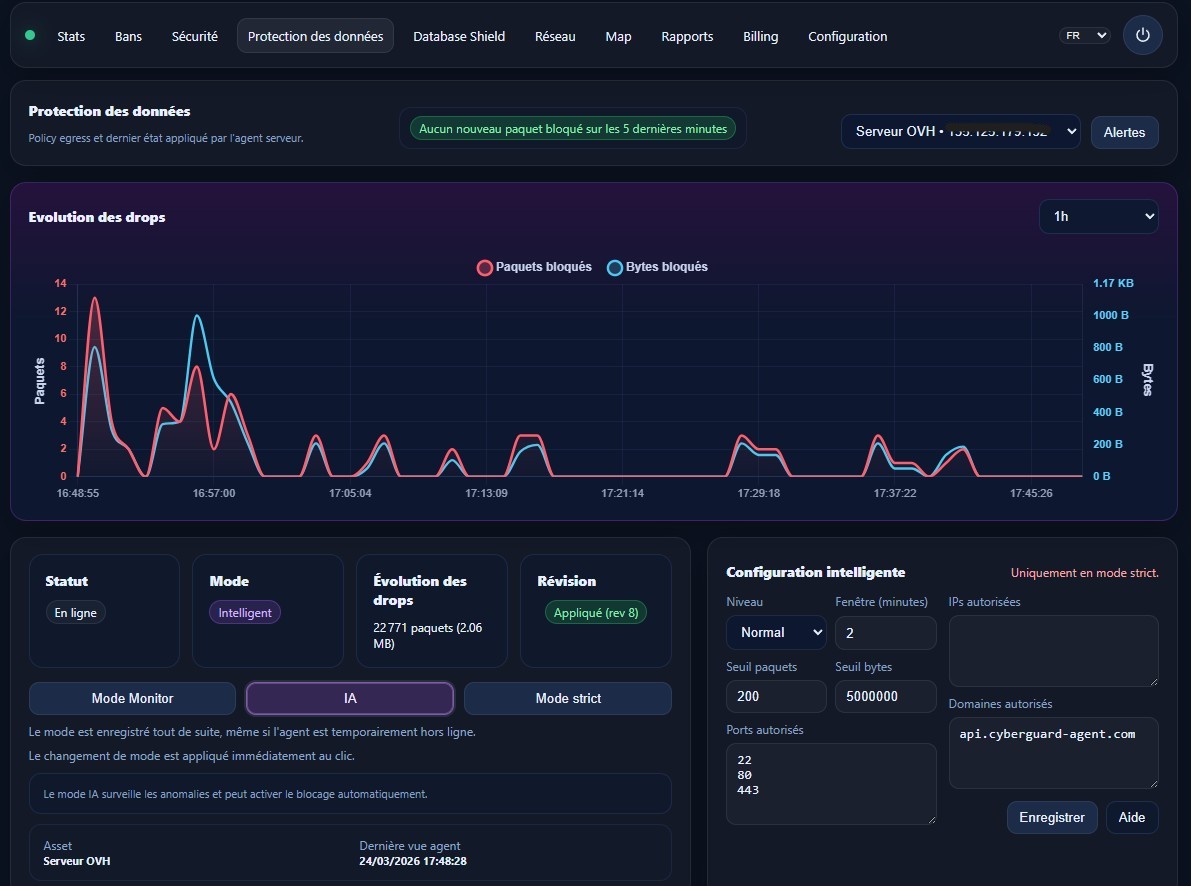The width and height of the screenshot is (1191, 886).
Task: Click the power logout icon
Action: click(x=1142, y=35)
